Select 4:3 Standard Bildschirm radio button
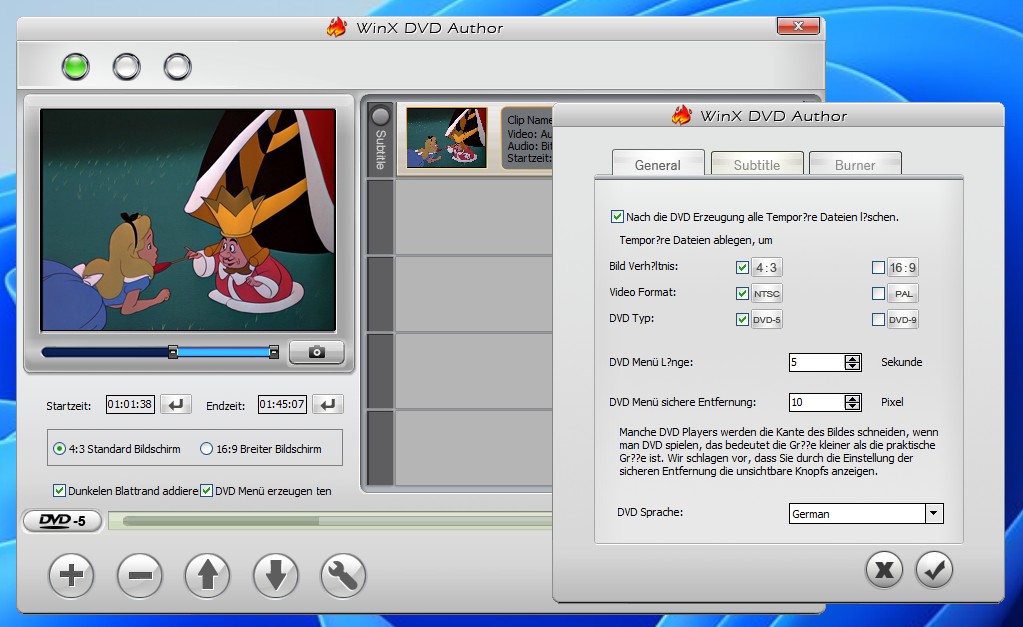 point(59,449)
